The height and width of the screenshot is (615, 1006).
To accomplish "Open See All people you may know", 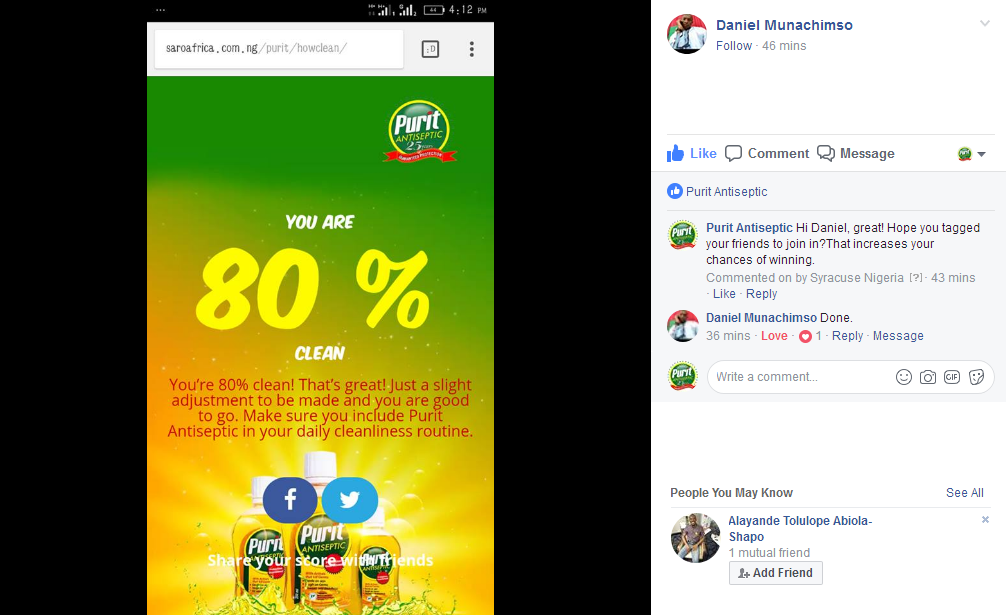I will tap(964, 493).
